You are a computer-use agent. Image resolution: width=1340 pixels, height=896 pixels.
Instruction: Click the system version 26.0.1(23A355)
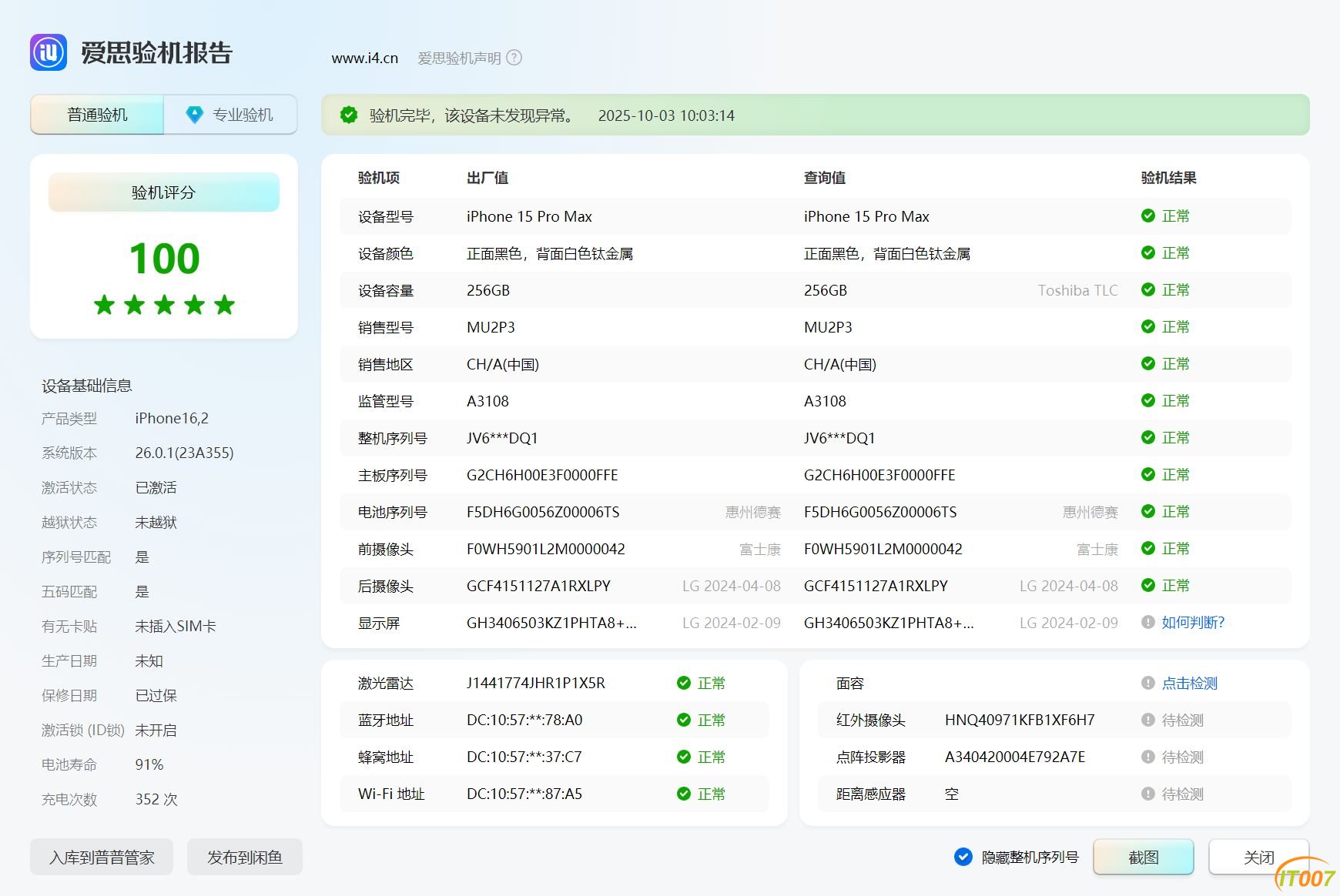point(184,453)
